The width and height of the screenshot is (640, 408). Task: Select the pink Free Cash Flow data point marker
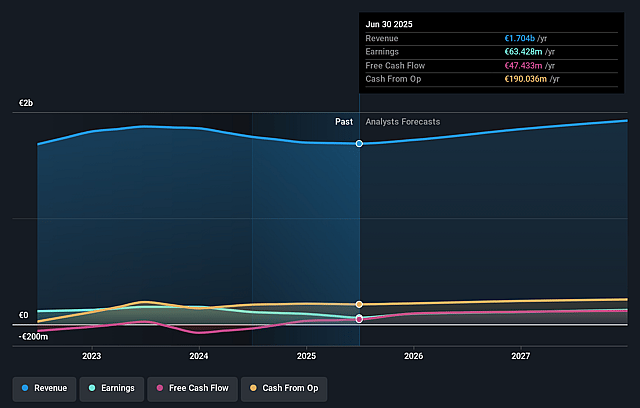pos(359,319)
